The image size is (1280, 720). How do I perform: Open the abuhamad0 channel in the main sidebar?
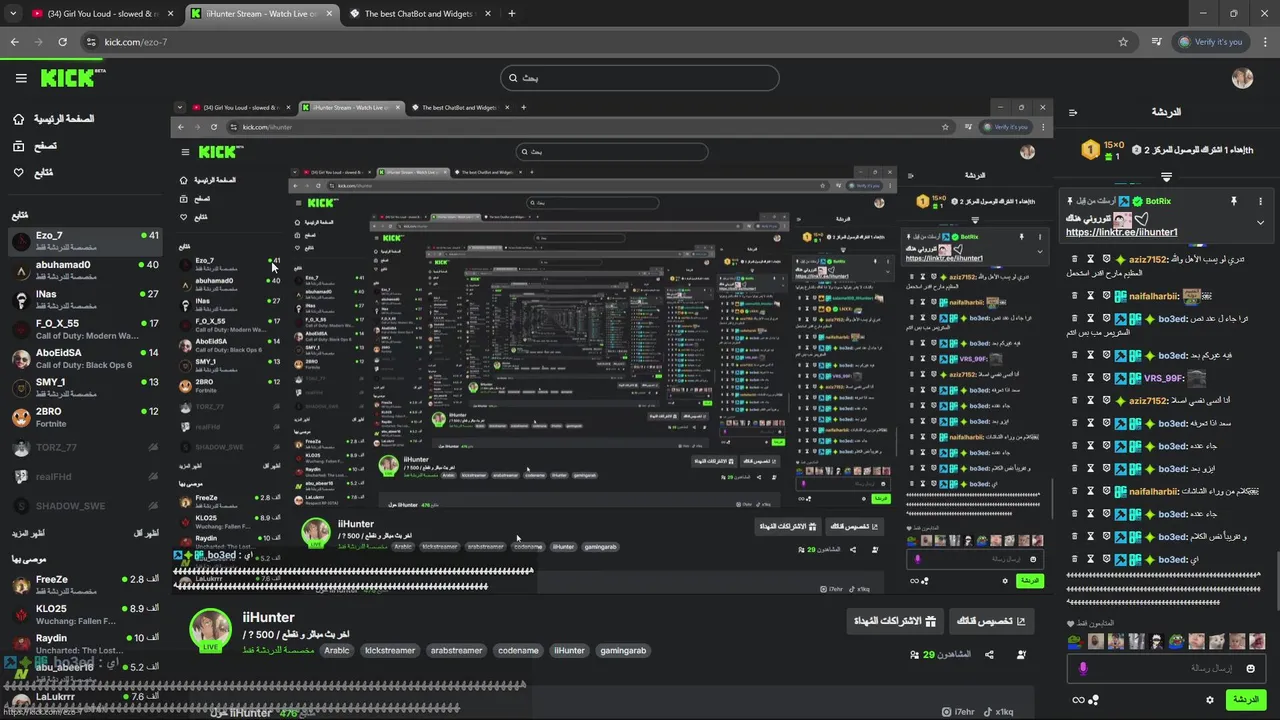pos(85,270)
